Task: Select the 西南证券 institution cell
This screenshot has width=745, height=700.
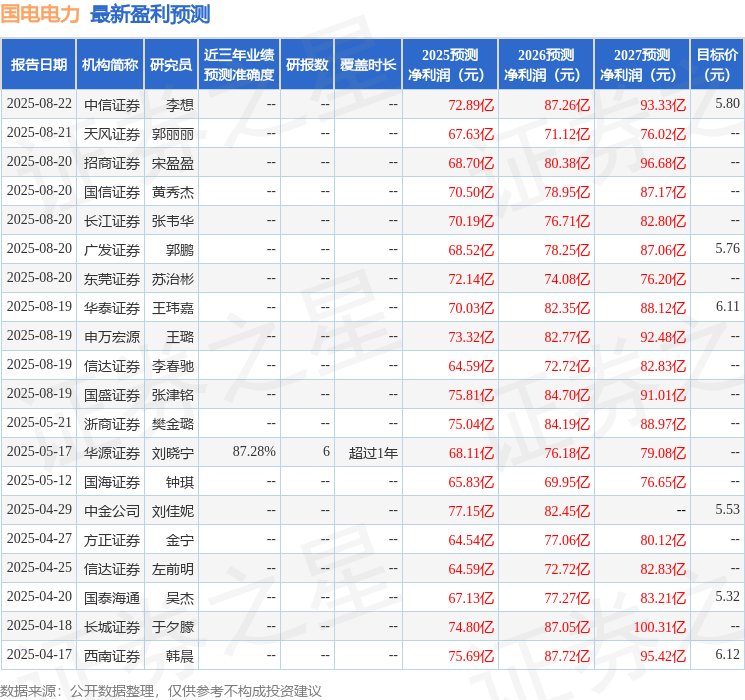Action: click(x=112, y=656)
